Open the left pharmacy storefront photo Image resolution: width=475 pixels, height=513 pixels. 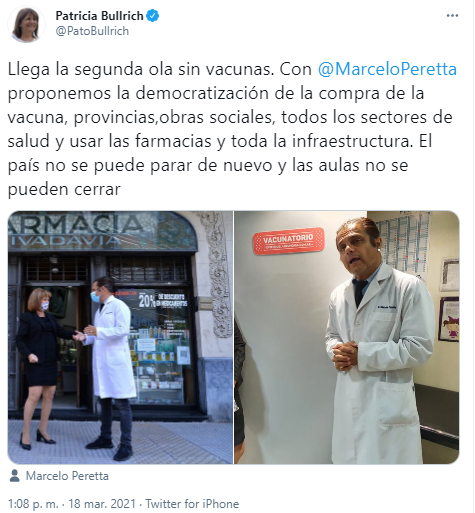point(120,337)
